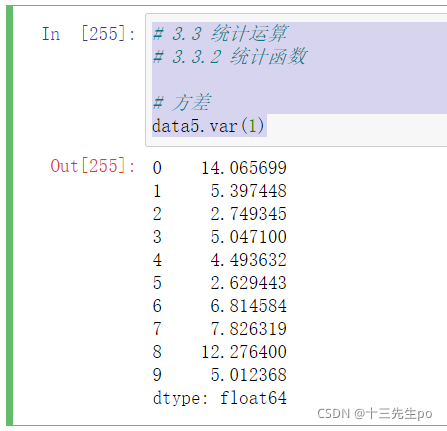Click output value 12.276400
Image resolution: width=447 pixels, height=431 pixels.
(244, 352)
